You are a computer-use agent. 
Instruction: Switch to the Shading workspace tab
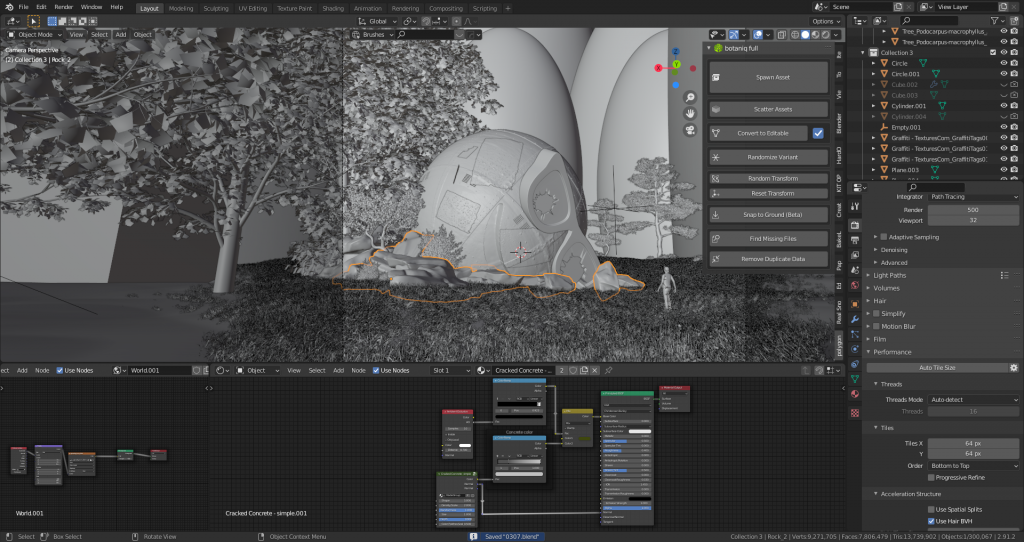(333, 8)
